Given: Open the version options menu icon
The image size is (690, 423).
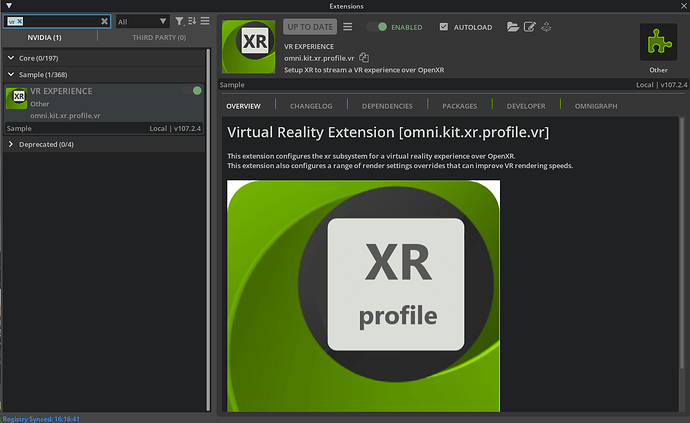Looking at the screenshot, I should [x=348, y=27].
